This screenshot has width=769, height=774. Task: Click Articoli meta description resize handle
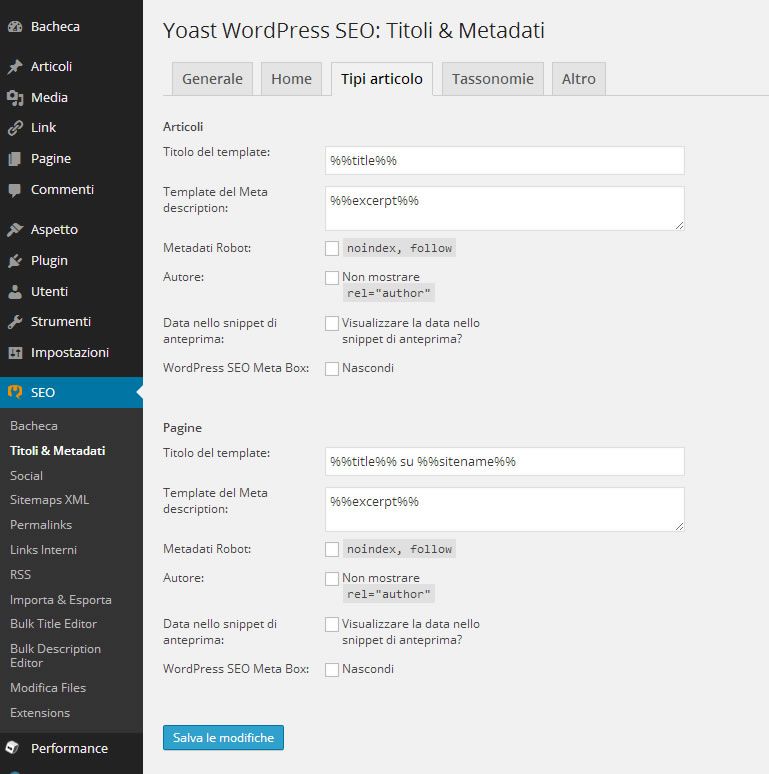tap(680, 226)
